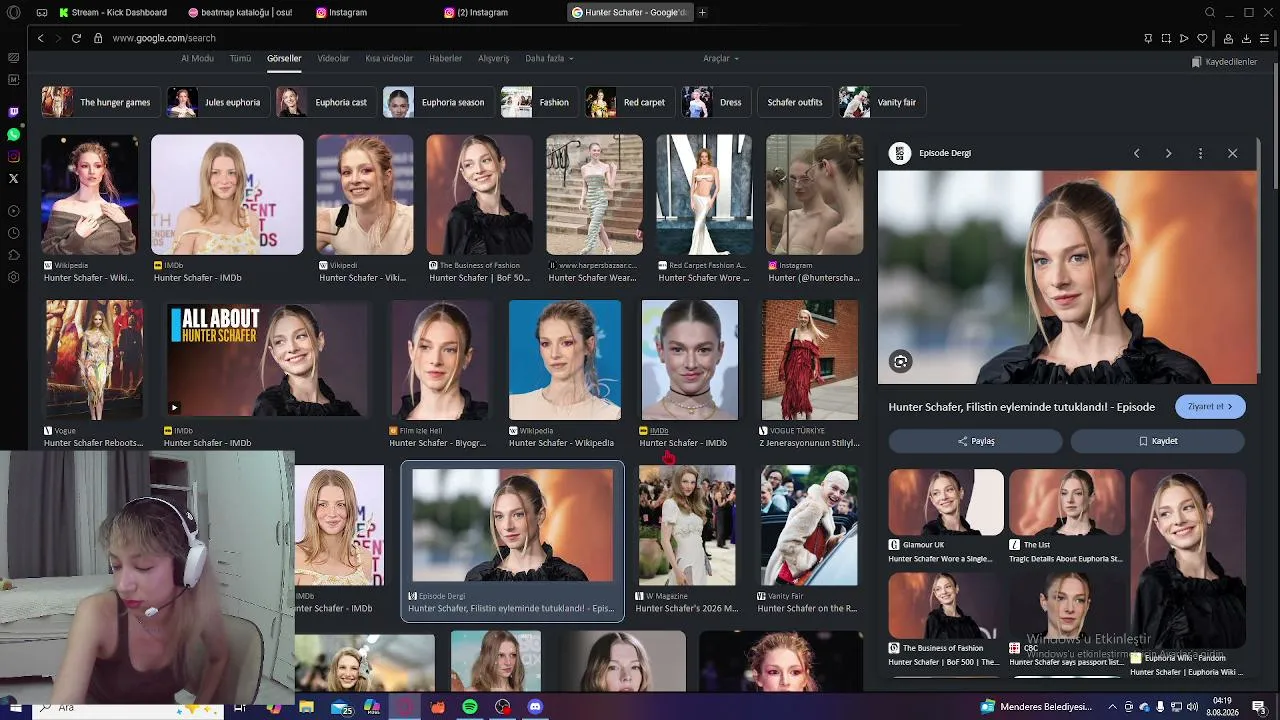Image resolution: width=1280 pixels, height=720 pixels.
Task: Expand the Daha fazla dropdown
Action: (x=549, y=59)
